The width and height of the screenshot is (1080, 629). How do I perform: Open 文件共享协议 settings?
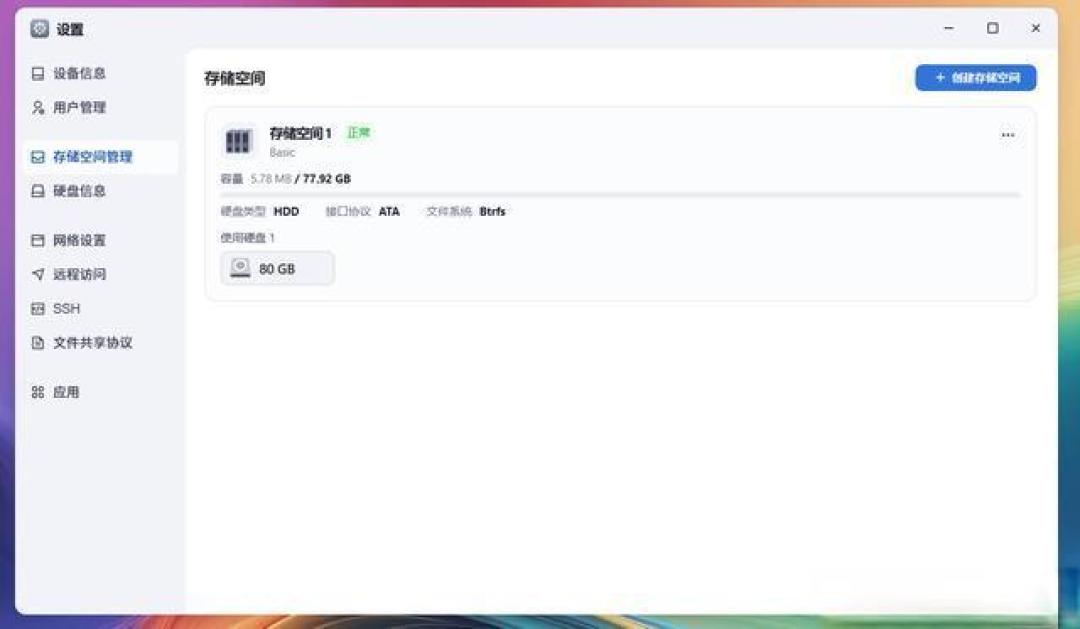pos(101,342)
